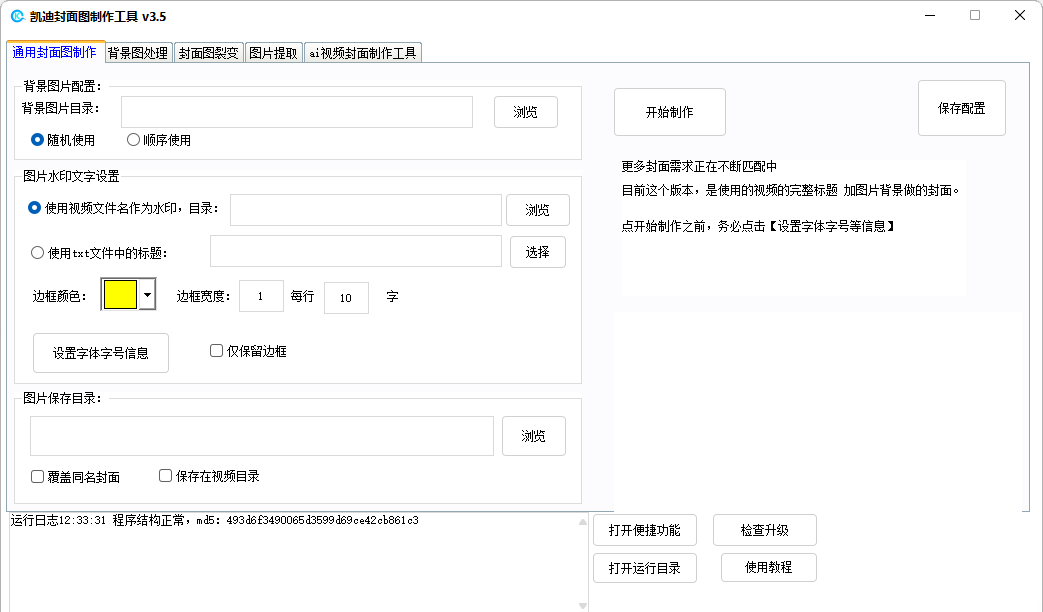Click the 运行日志 md5 log line
The height and width of the screenshot is (612, 1043).
coord(215,520)
